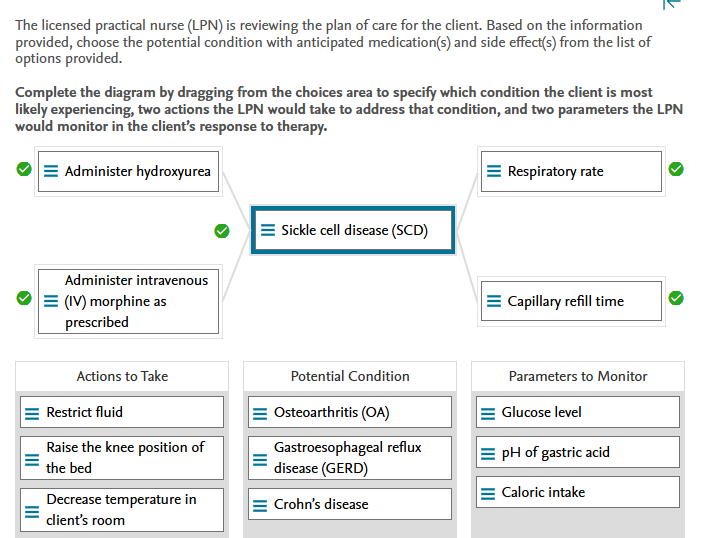Click drag handle icon on Capillary refill time
This screenshot has height=538, width=706.
[x=494, y=301]
